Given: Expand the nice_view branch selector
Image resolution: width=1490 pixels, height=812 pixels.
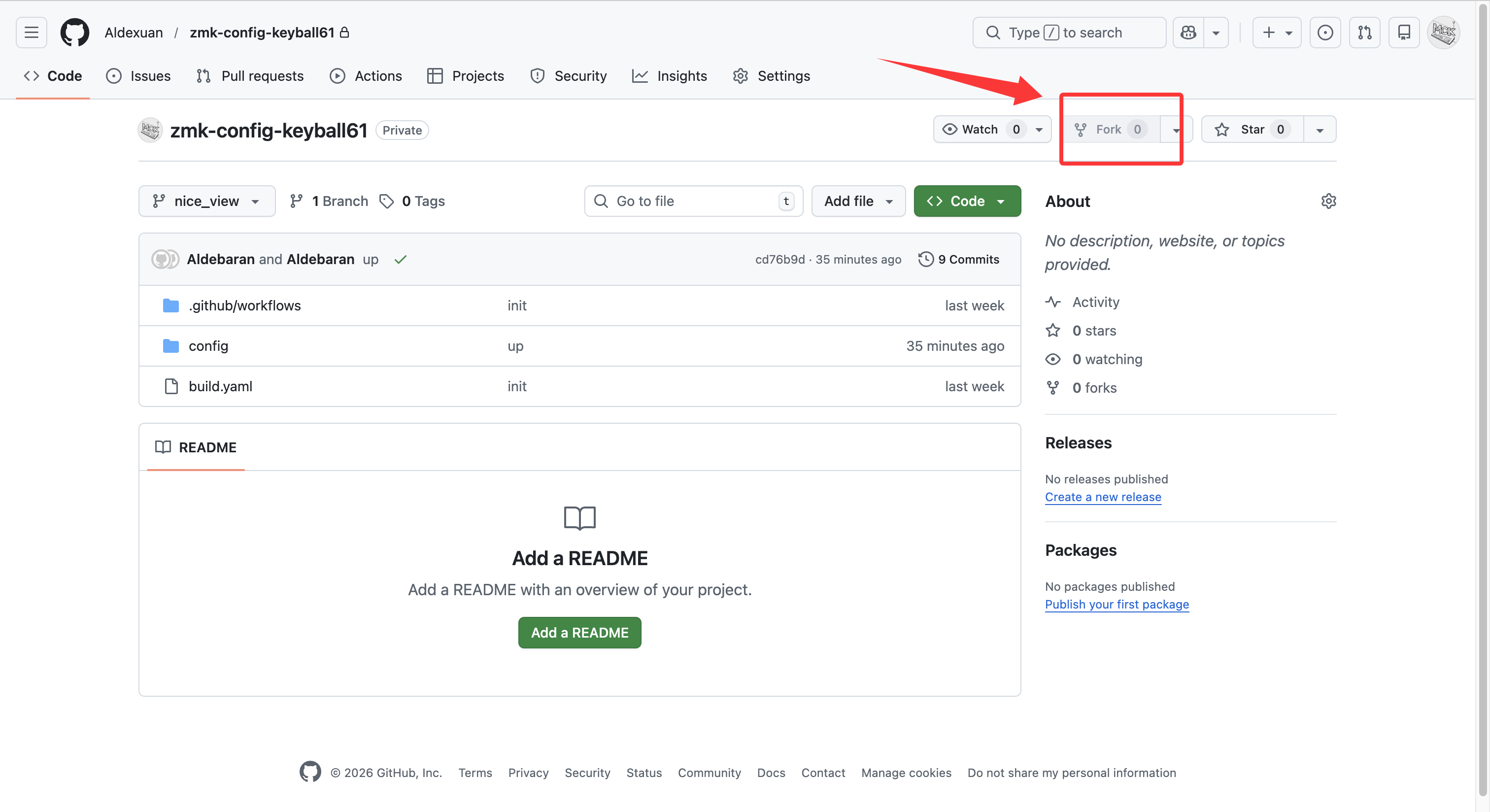Looking at the screenshot, I should pos(206,201).
